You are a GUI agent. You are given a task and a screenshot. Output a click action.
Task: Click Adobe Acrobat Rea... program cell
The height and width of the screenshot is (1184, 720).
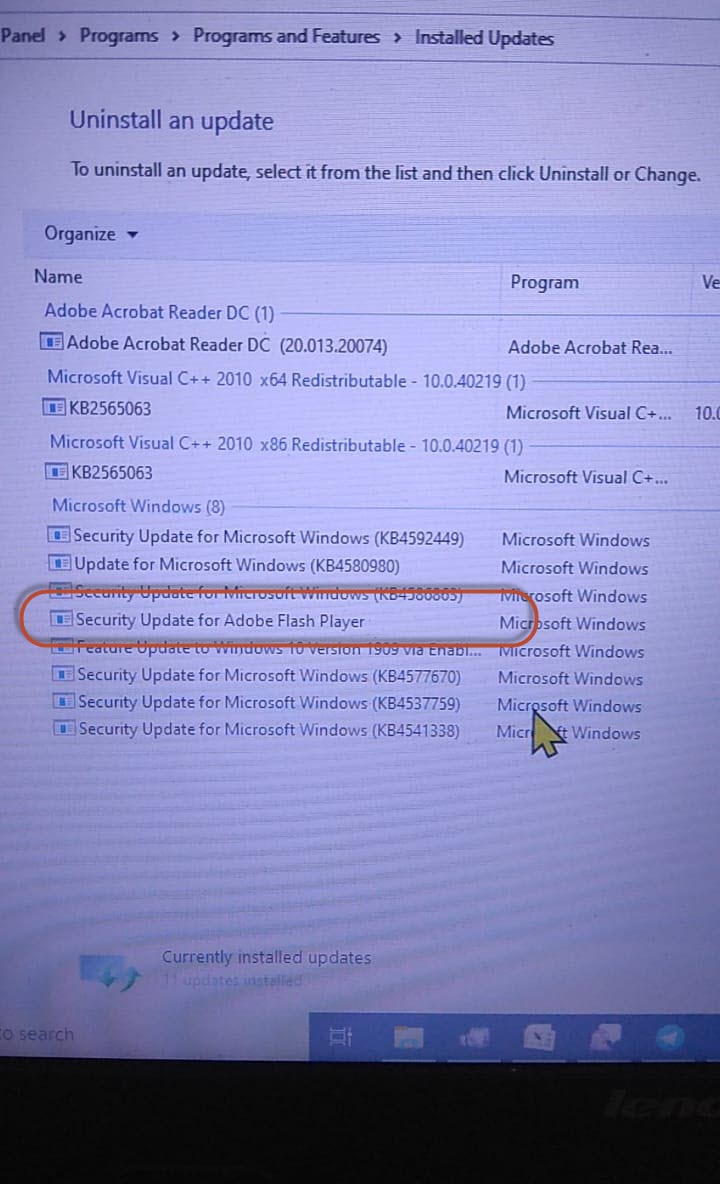point(589,347)
